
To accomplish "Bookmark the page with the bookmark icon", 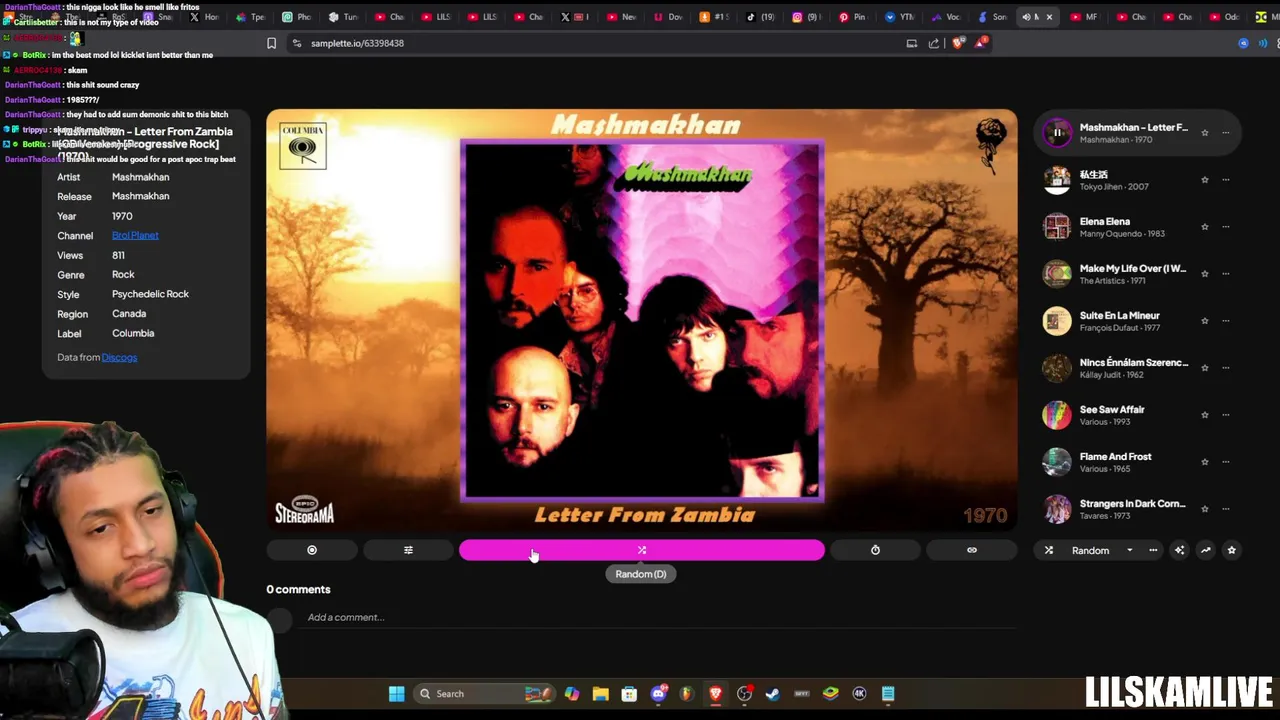I will pos(271,43).
